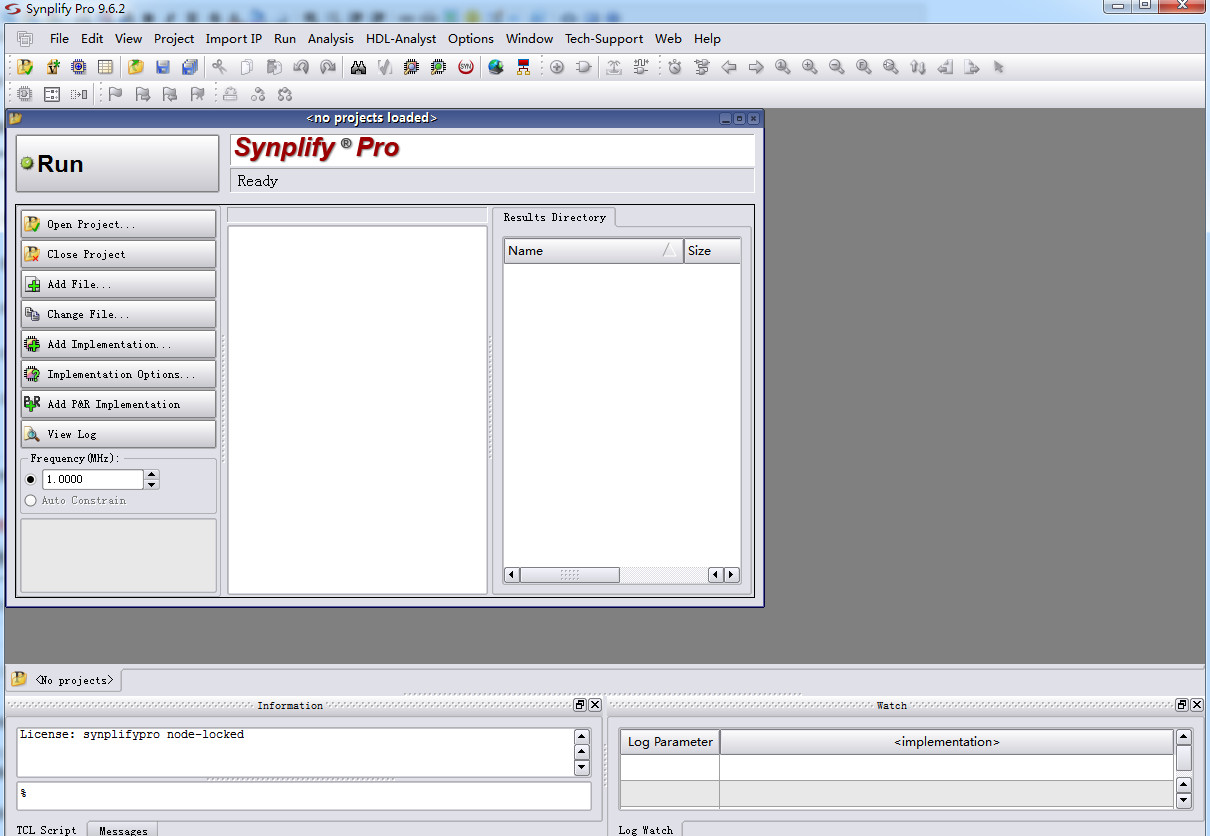Screen dimensions: 1210x836
Task: Click the zoom out magnifier icon
Action: pyautogui.click(x=837, y=67)
